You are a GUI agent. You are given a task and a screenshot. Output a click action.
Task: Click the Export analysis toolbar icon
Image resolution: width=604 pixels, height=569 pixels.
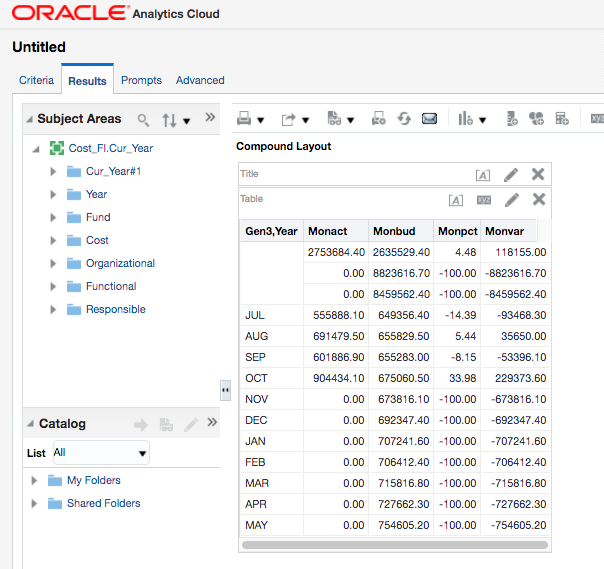(289, 119)
